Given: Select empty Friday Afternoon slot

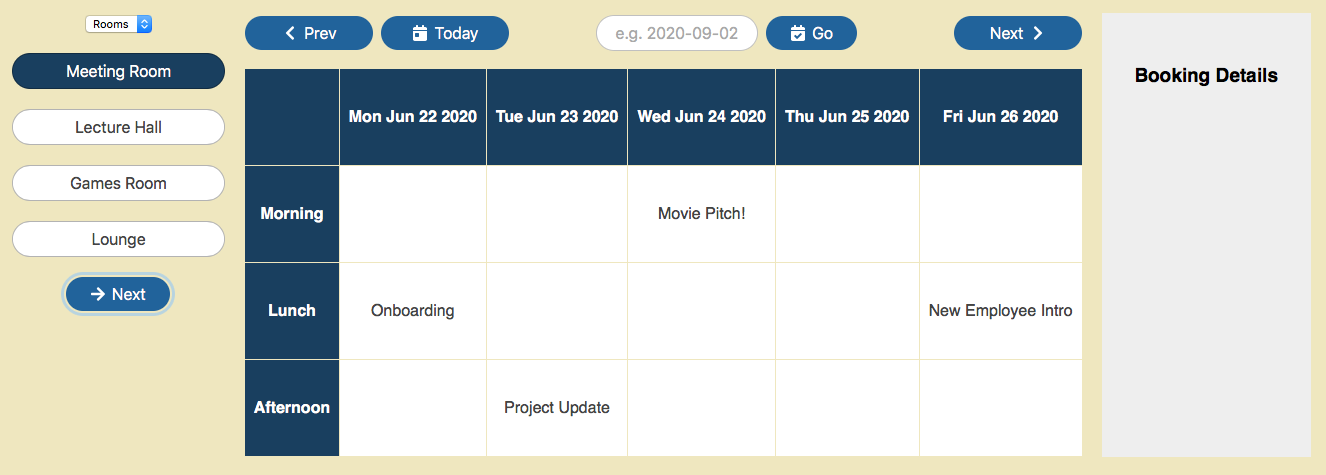Looking at the screenshot, I should [x=1000, y=407].
